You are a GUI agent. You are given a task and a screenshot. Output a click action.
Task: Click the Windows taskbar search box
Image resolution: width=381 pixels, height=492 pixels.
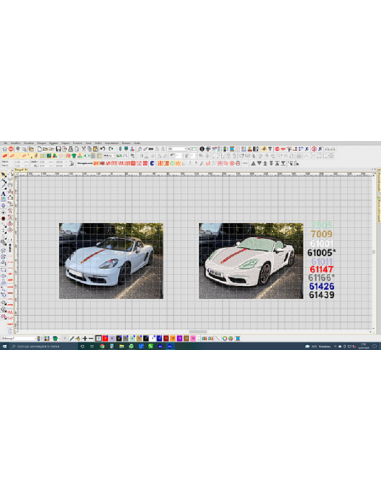pos(43,346)
